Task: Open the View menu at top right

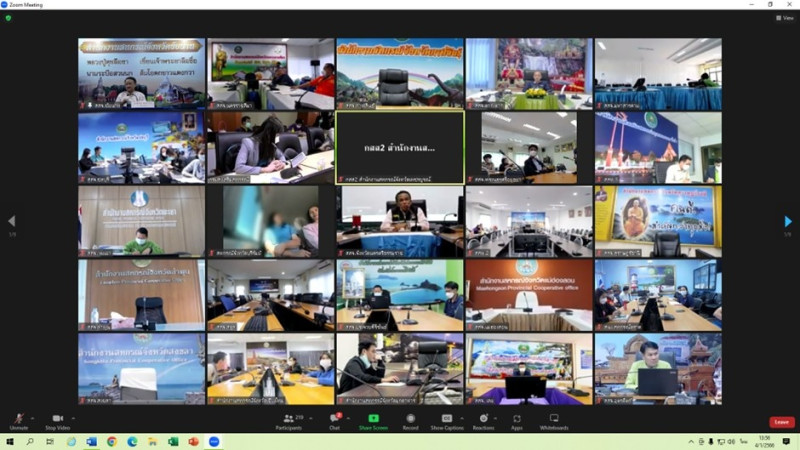Action: point(785,17)
